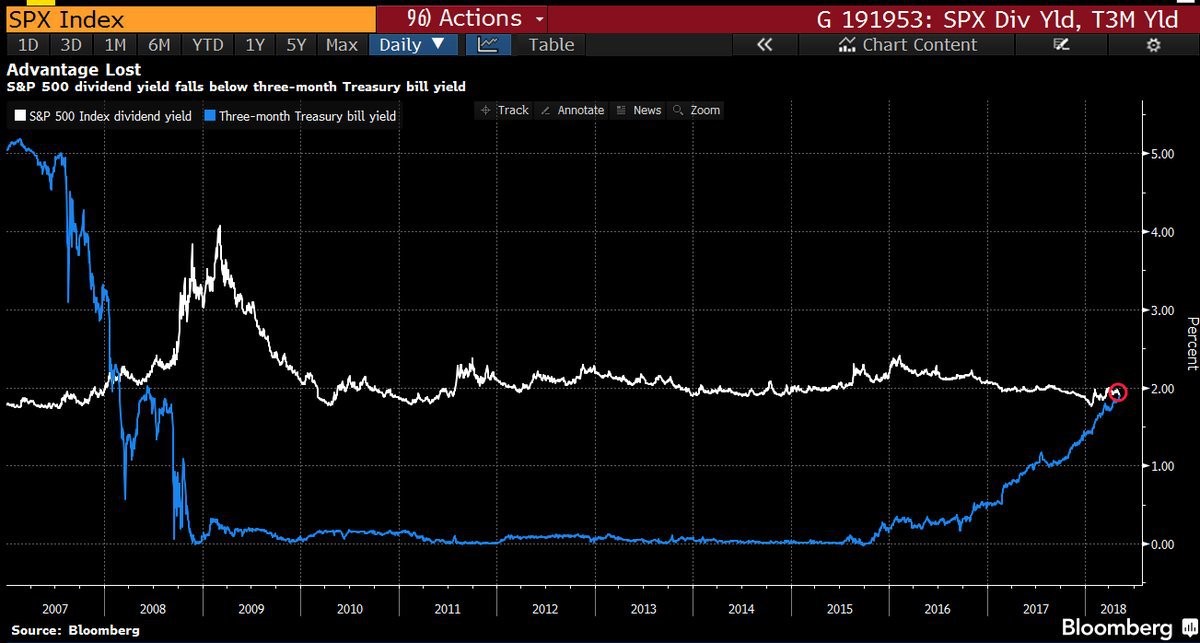Click the YTD range button
This screenshot has width=1200, height=643.
click(207, 44)
